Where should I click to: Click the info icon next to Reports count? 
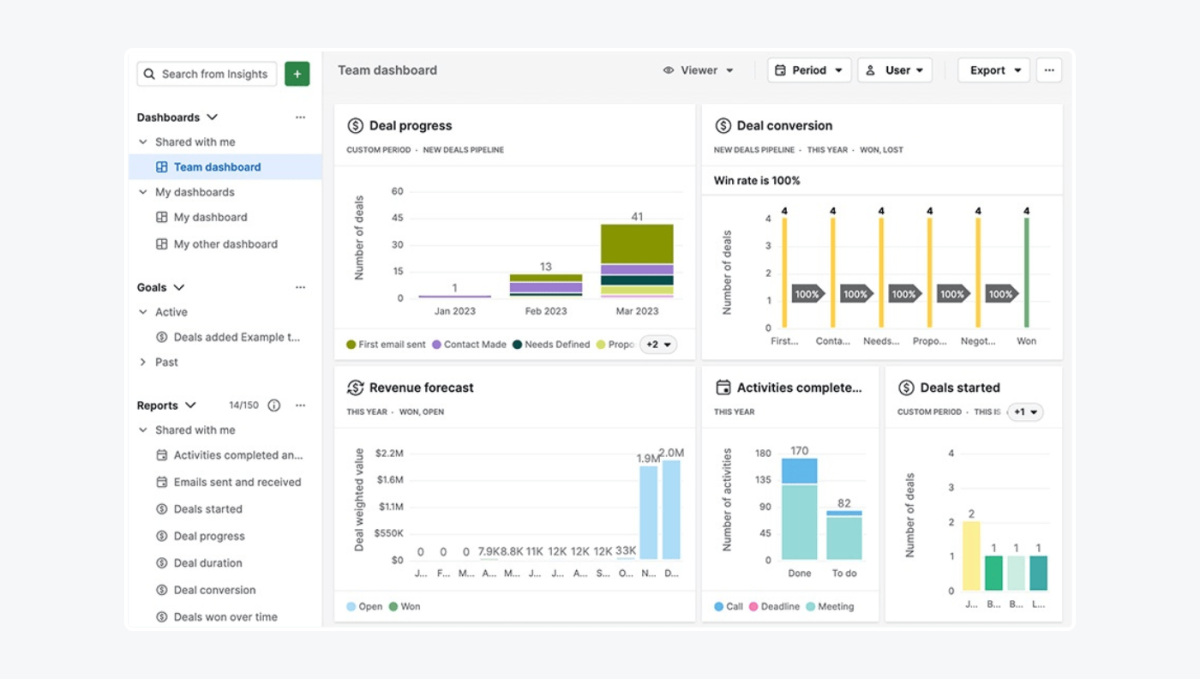coord(274,406)
